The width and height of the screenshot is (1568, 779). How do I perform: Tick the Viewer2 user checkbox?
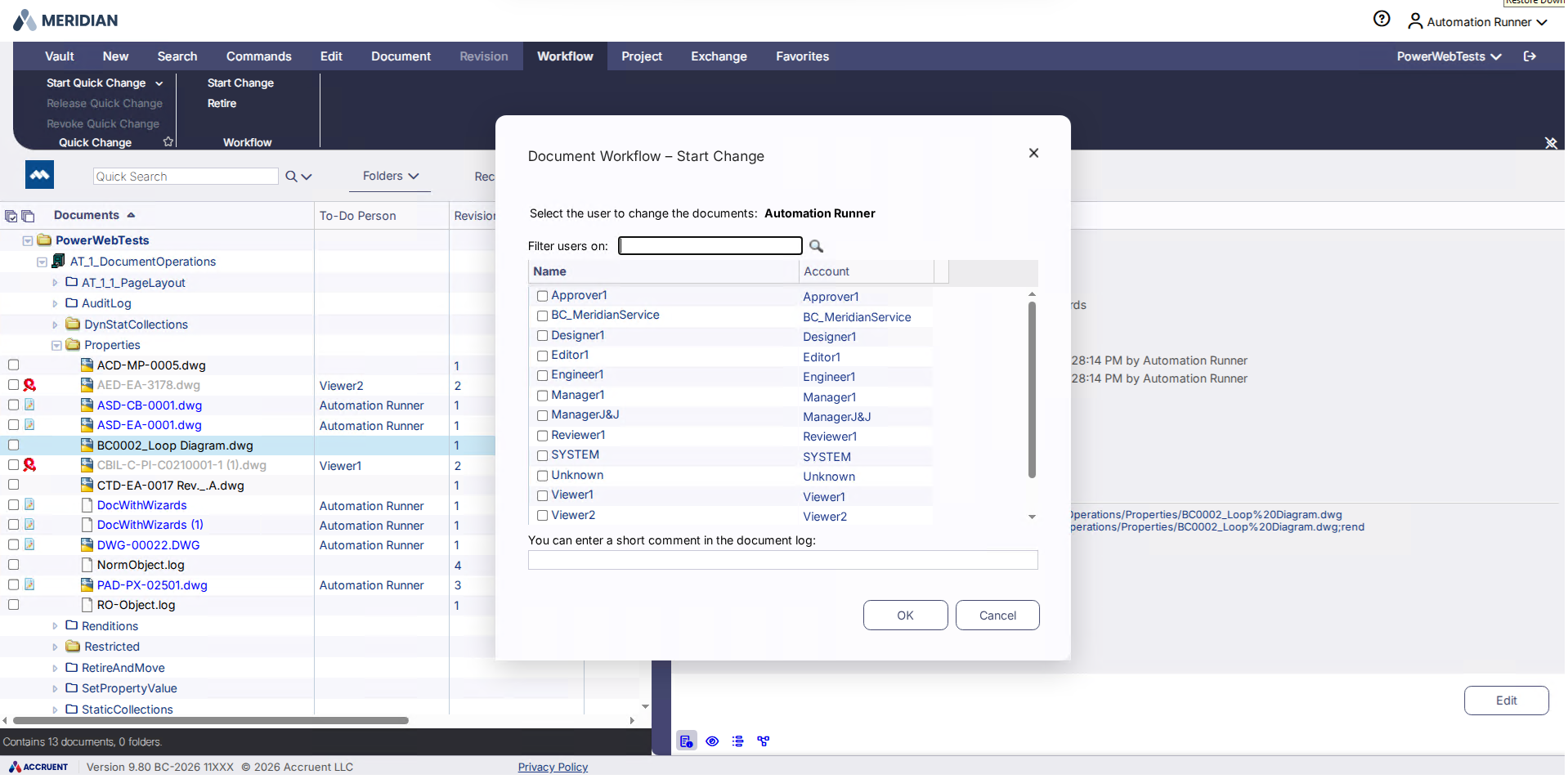pyautogui.click(x=542, y=516)
